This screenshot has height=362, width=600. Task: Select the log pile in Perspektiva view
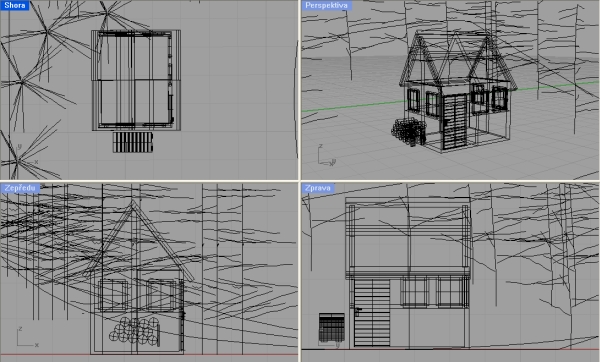(408, 132)
